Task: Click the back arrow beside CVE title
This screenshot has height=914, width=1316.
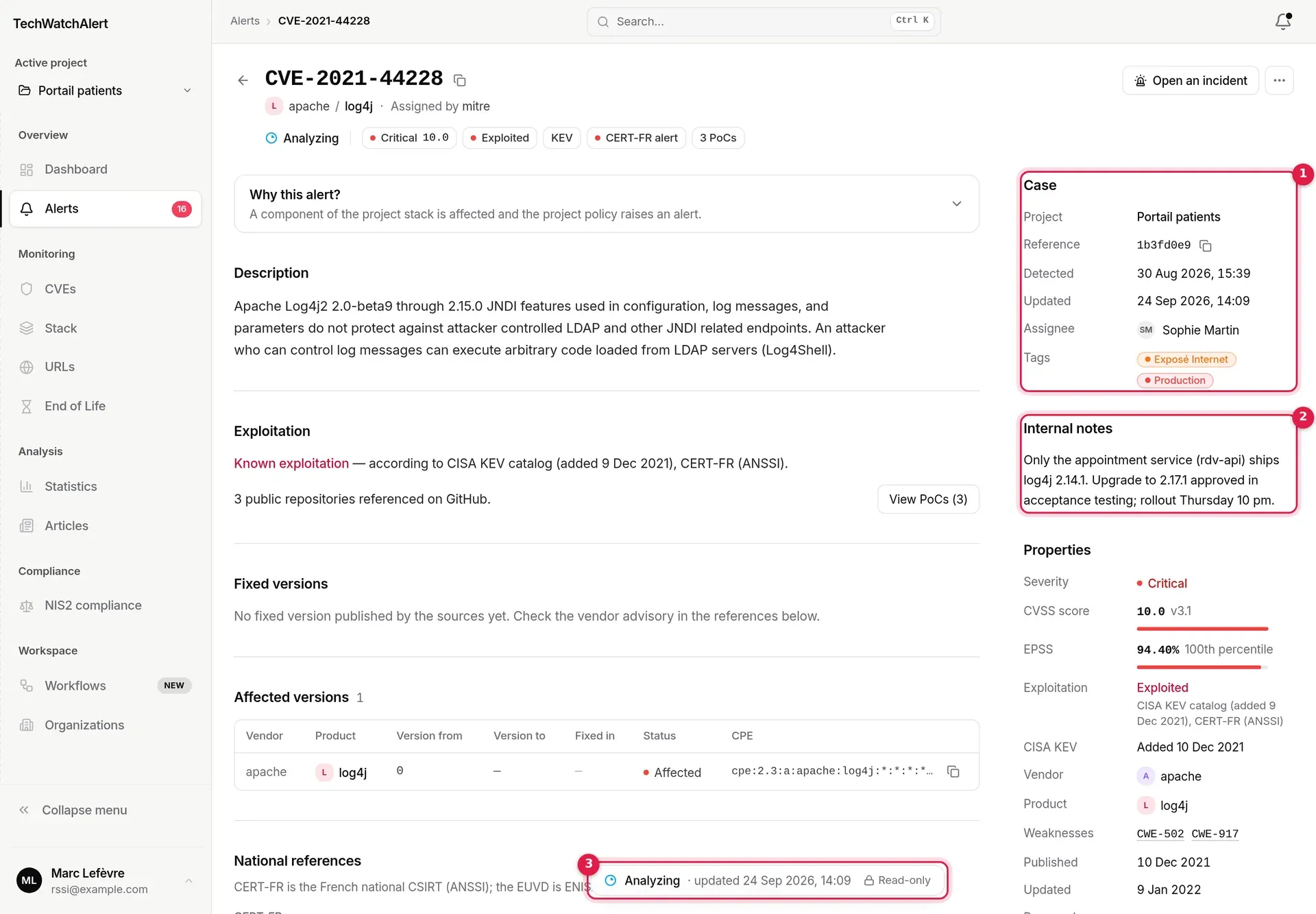Action: click(243, 80)
